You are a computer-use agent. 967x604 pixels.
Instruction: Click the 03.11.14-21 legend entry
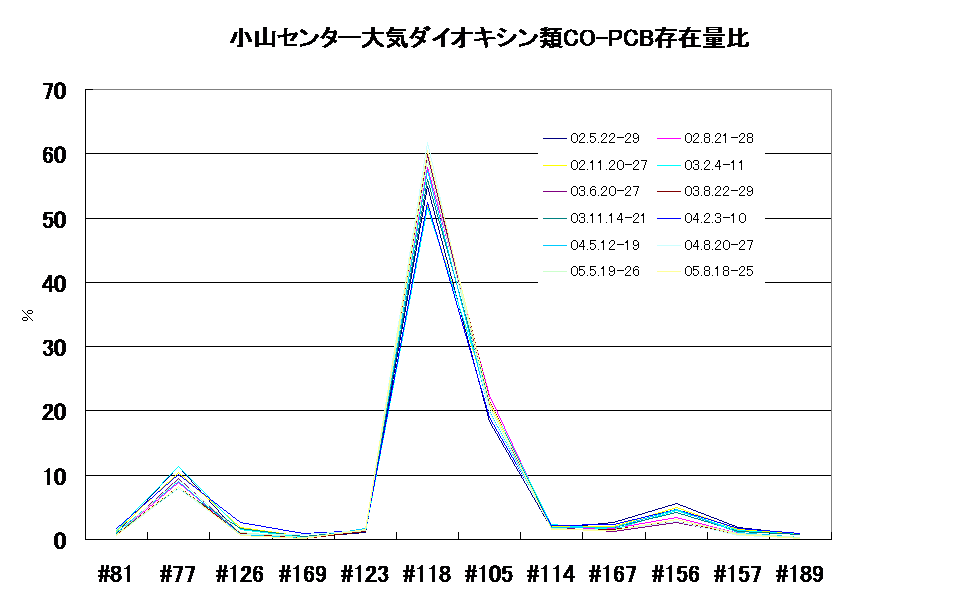pyautogui.click(x=608, y=218)
